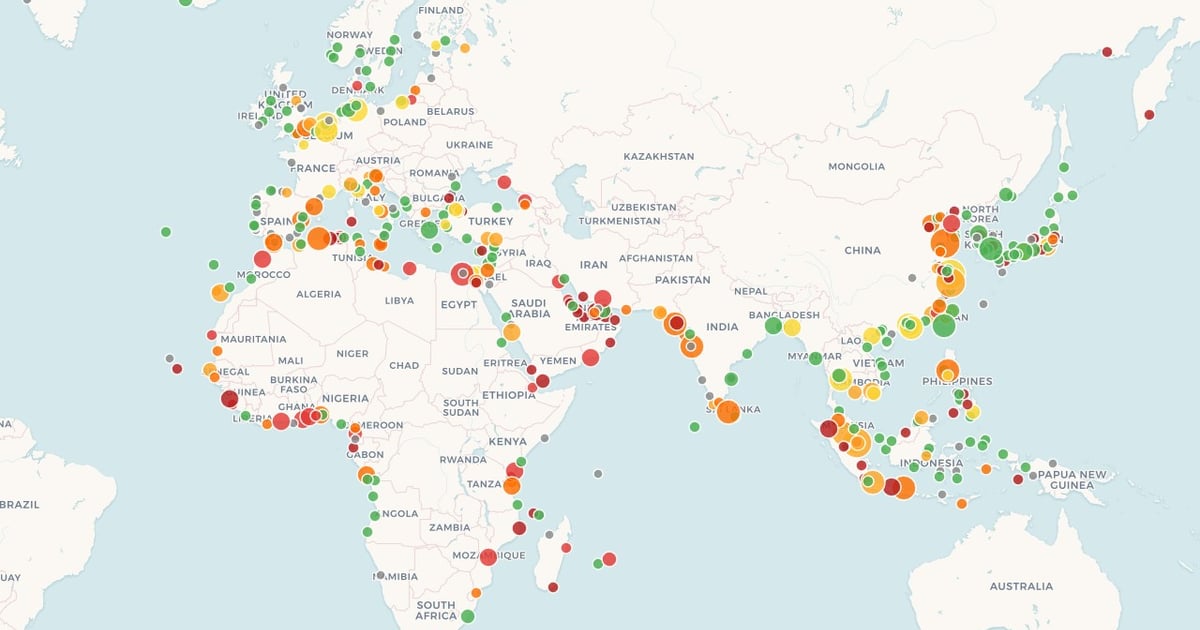
Task: Click the large green marker on Japan
Action: pos(990,248)
